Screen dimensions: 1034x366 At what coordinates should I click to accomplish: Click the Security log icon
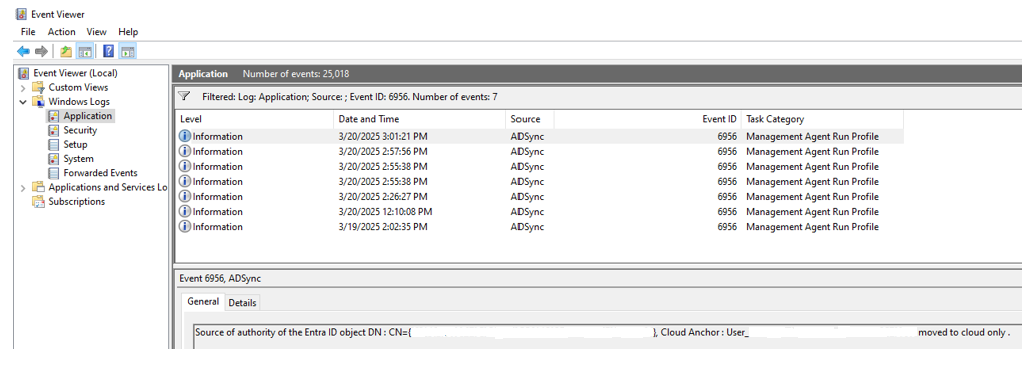coord(53,130)
